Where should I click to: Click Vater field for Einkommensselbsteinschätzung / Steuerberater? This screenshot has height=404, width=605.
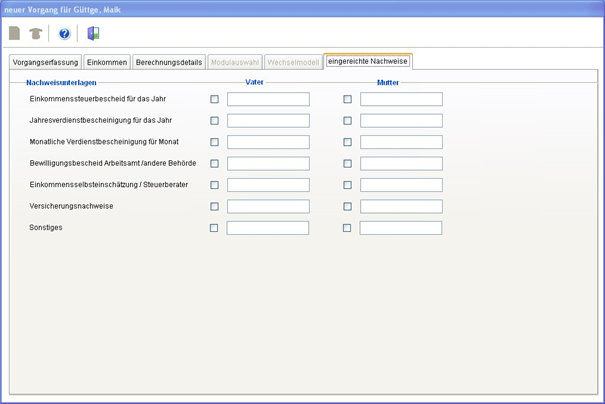click(268, 185)
